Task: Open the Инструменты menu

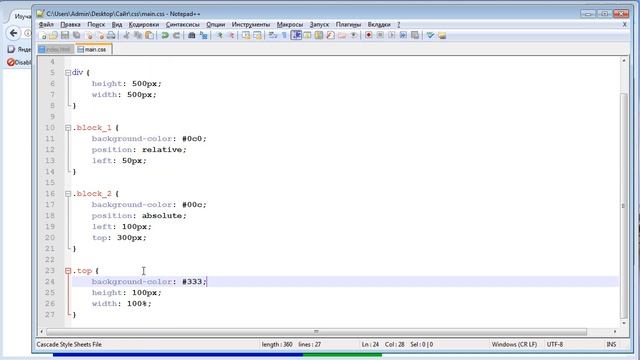Action: (x=251, y=24)
